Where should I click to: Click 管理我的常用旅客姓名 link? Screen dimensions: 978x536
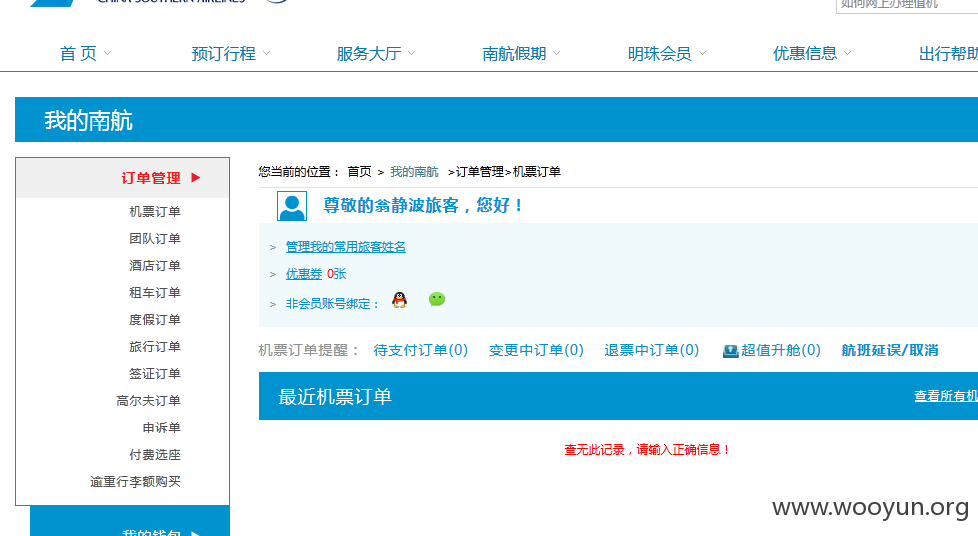point(346,247)
